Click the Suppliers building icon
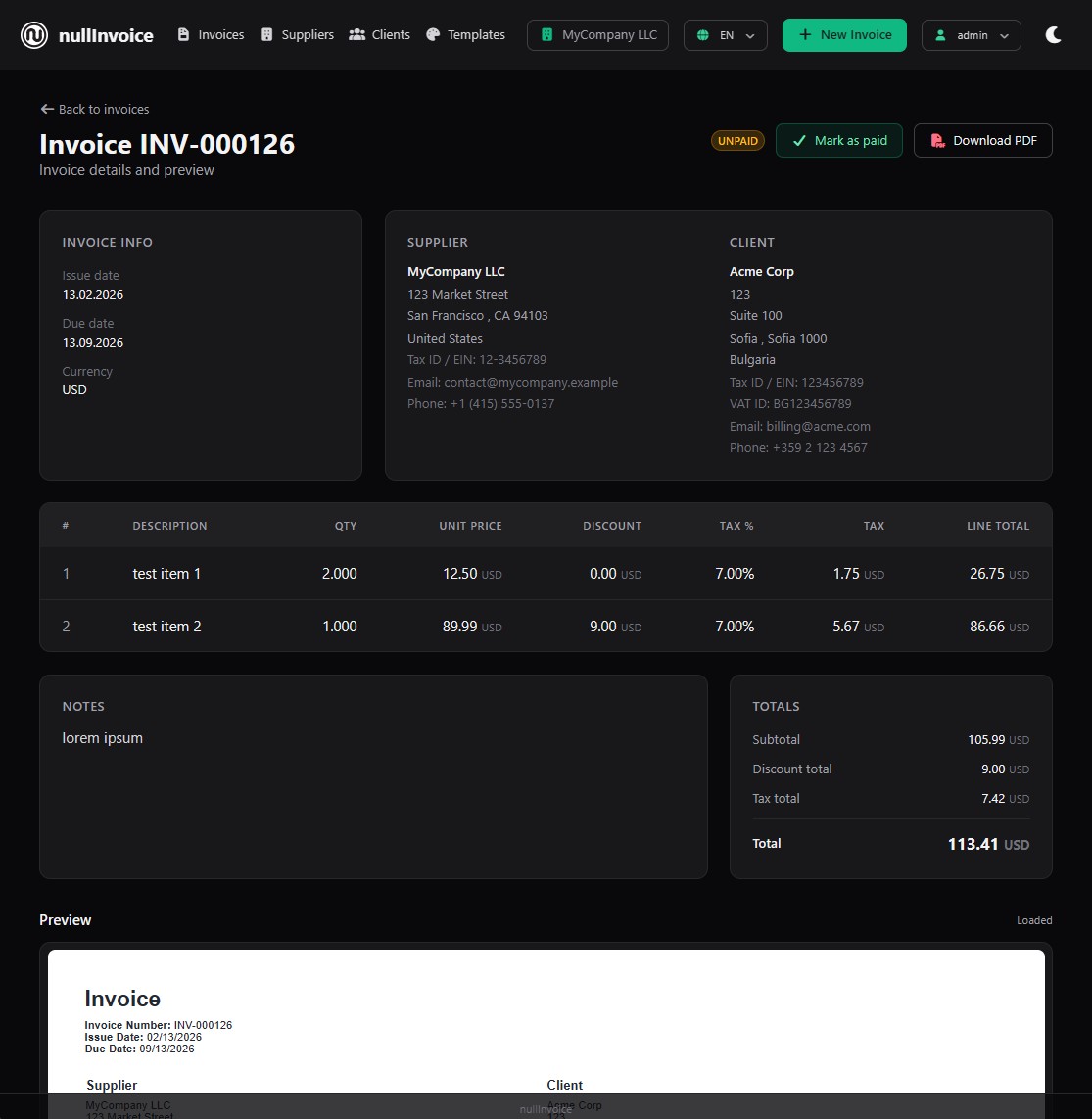This screenshot has width=1092, height=1119. click(267, 34)
